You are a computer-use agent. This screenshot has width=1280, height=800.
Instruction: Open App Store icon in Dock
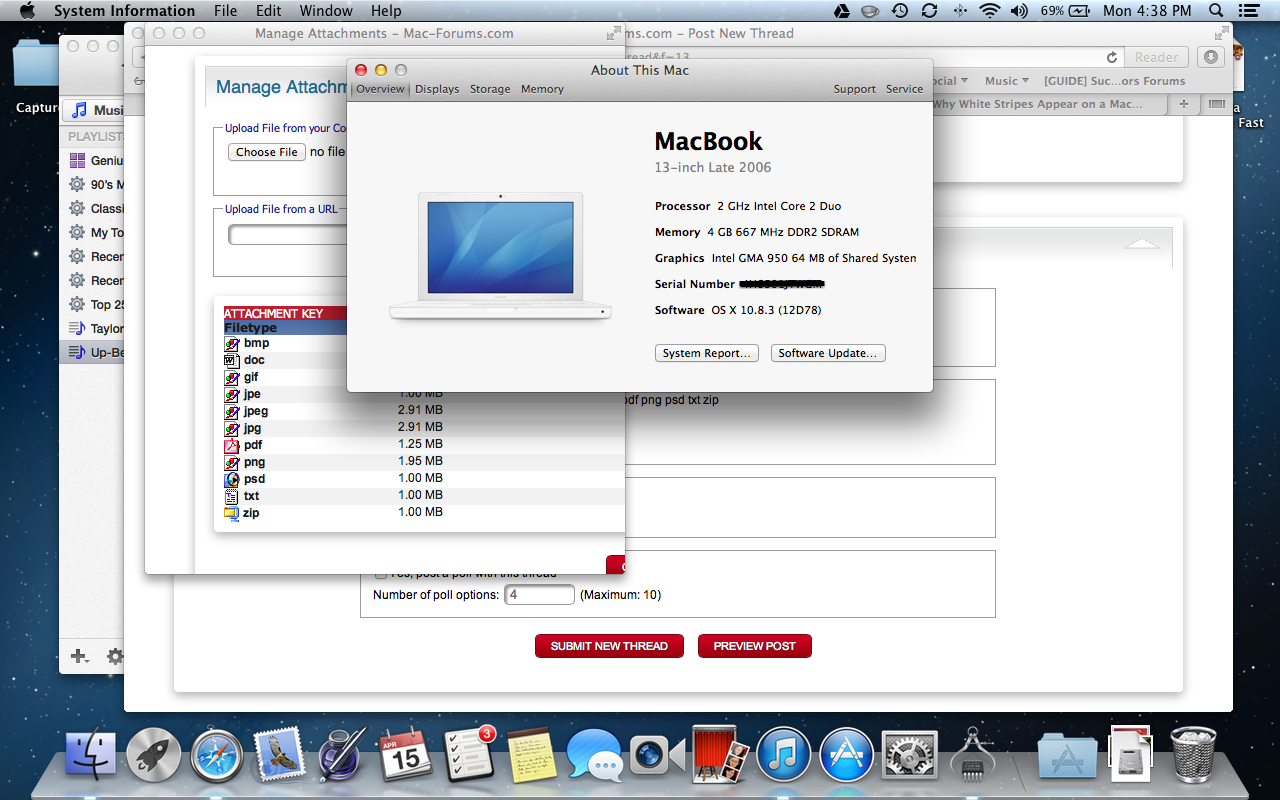[846, 754]
